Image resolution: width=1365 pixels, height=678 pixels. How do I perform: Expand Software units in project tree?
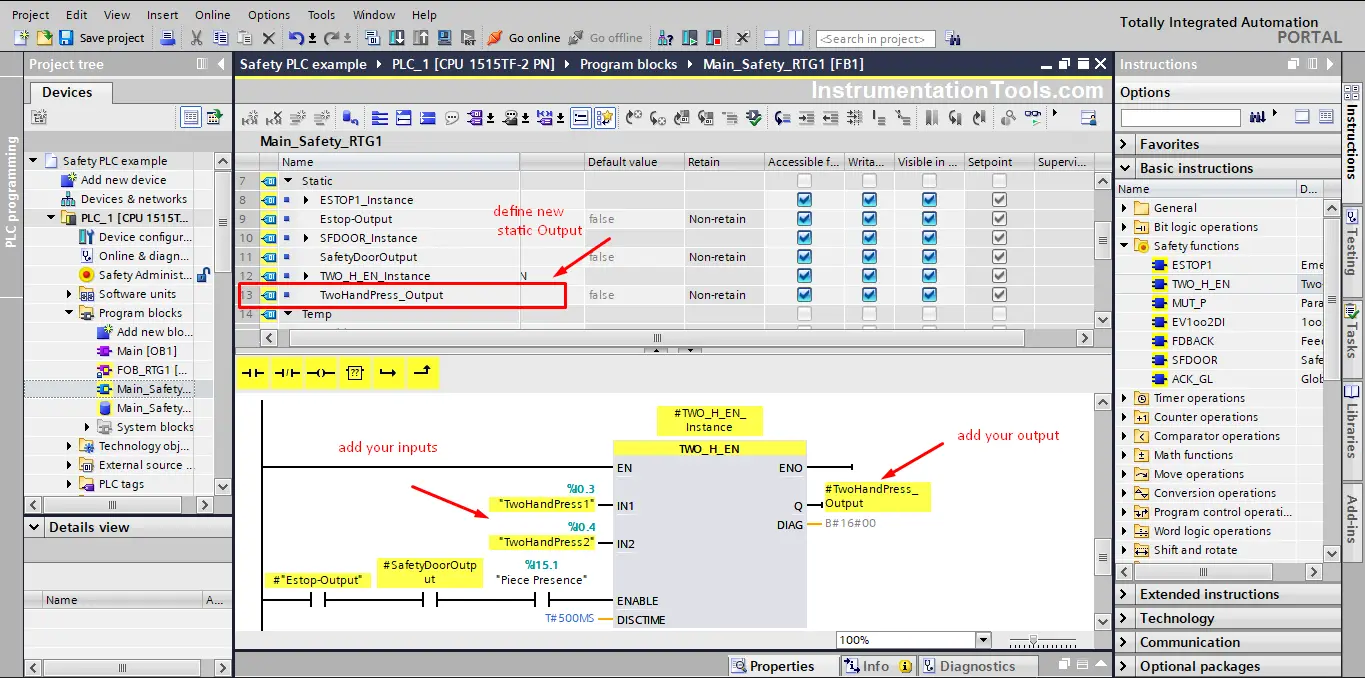(x=69, y=294)
